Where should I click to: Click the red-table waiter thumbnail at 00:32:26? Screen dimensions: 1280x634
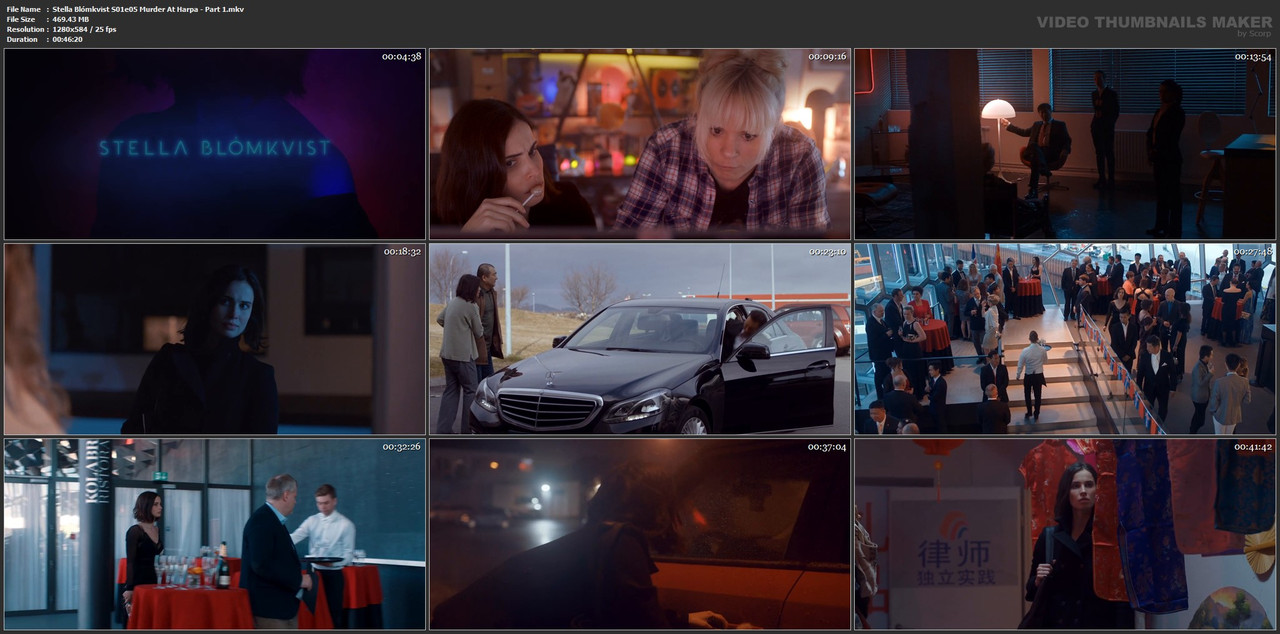coord(215,534)
